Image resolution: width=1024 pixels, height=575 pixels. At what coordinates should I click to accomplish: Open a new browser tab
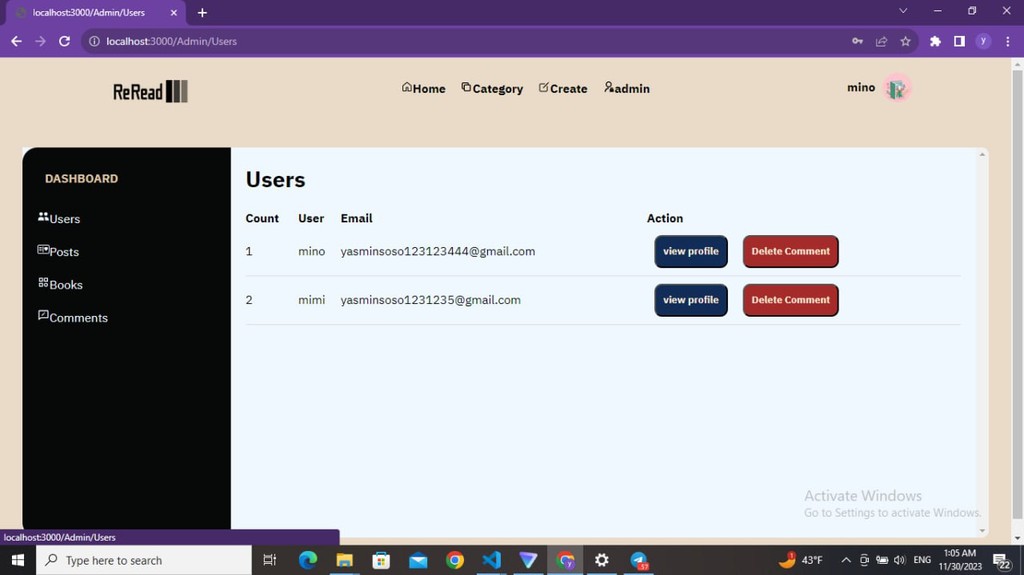pos(202,12)
